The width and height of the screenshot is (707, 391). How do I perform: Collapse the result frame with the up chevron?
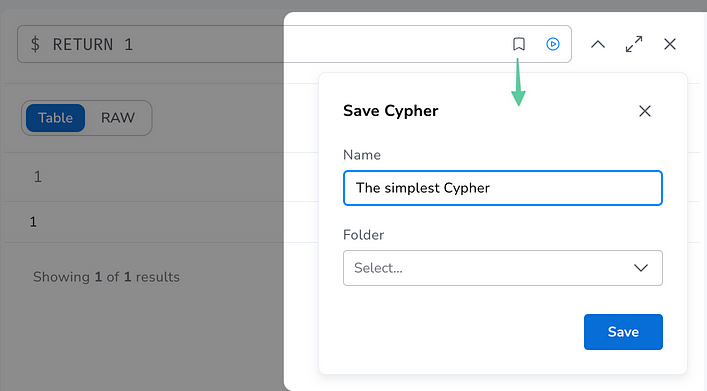[x=598, y=44]
